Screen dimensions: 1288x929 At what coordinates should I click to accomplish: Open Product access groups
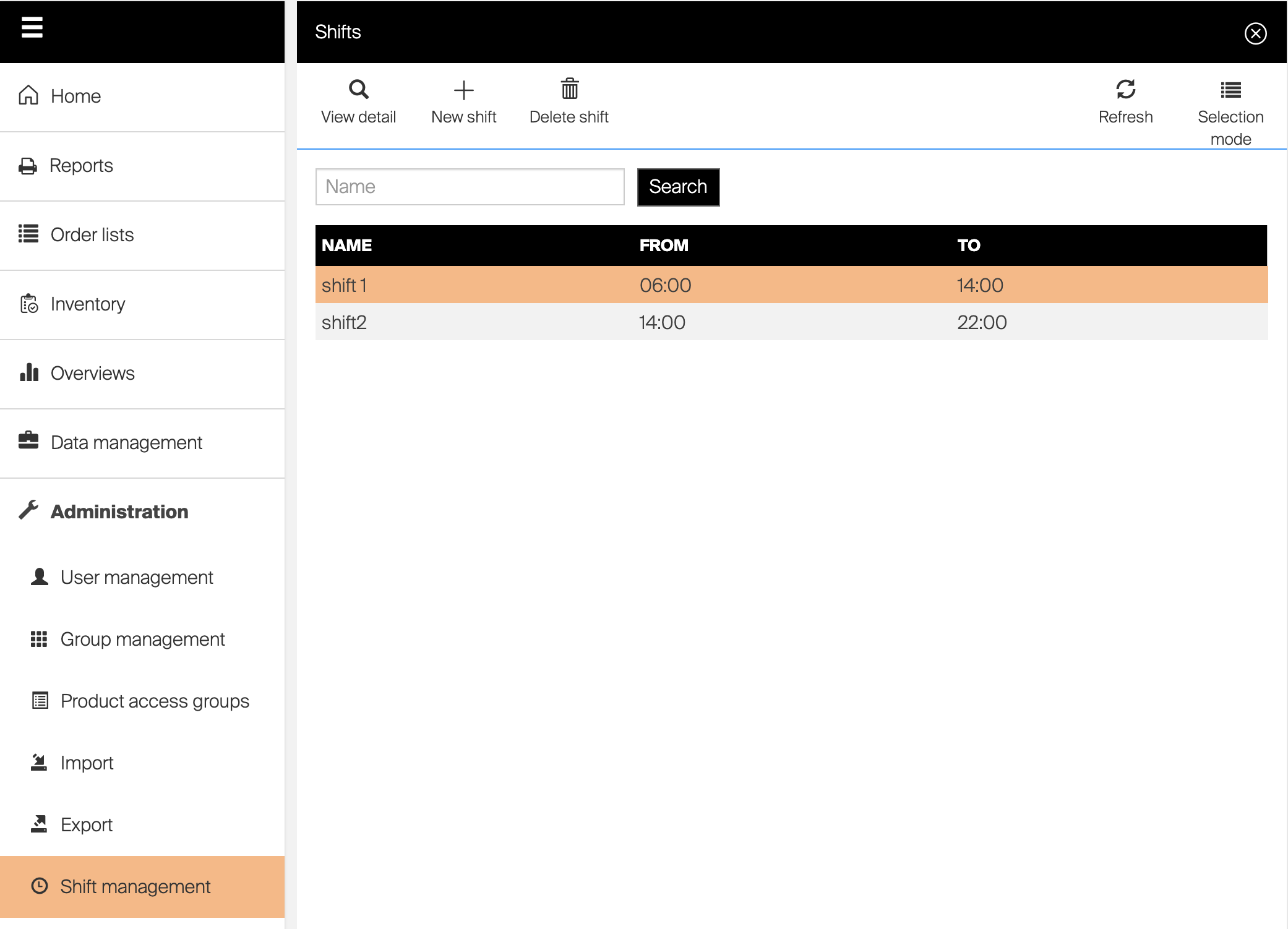(x=155, y=701)
